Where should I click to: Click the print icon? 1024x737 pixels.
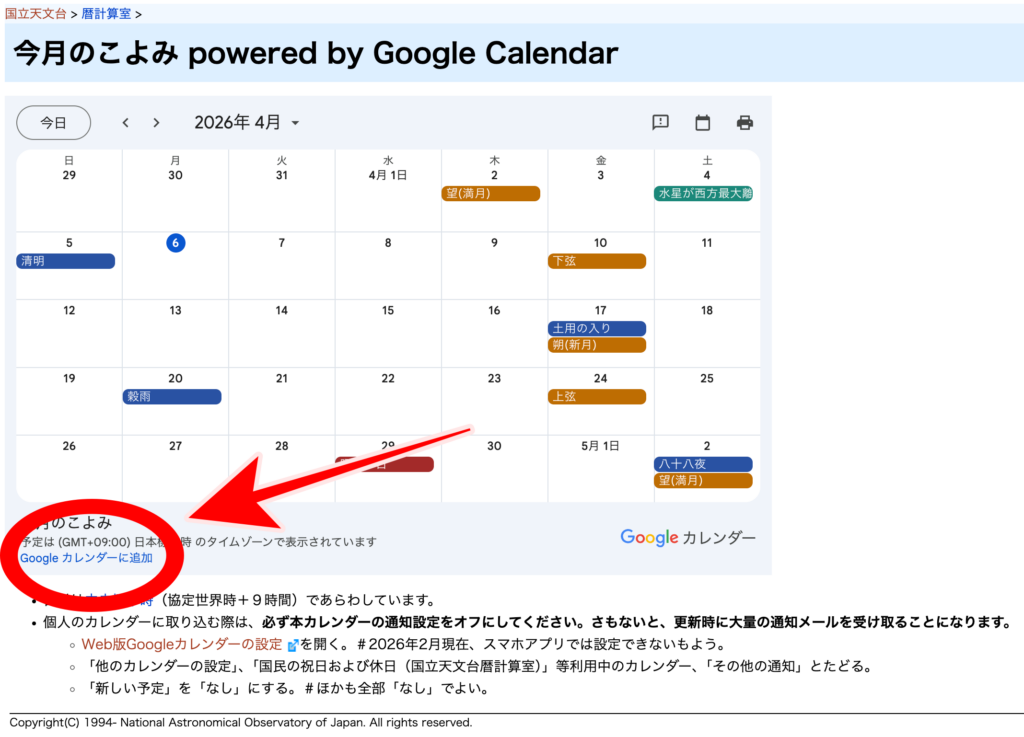tap(745, 123)
